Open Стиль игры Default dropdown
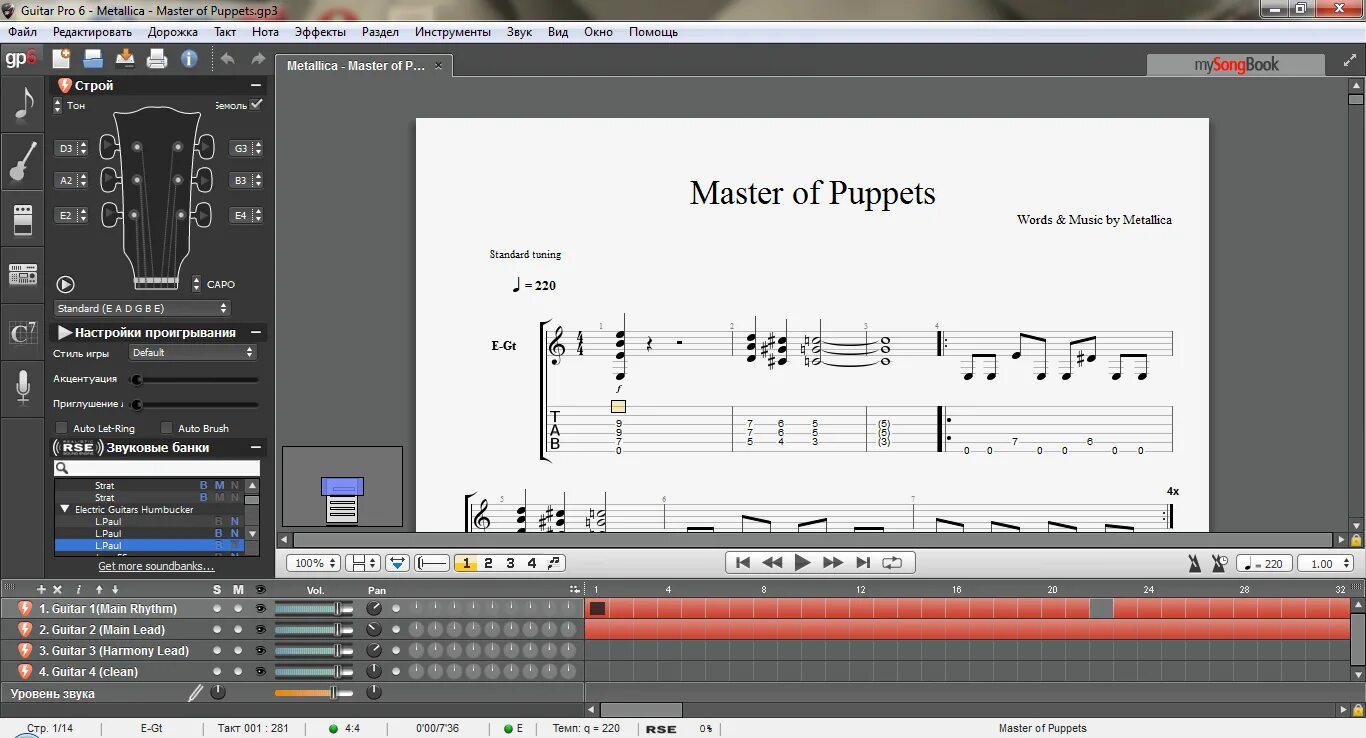The height and width of the screenshot is (738, 1366). point(193,352)
